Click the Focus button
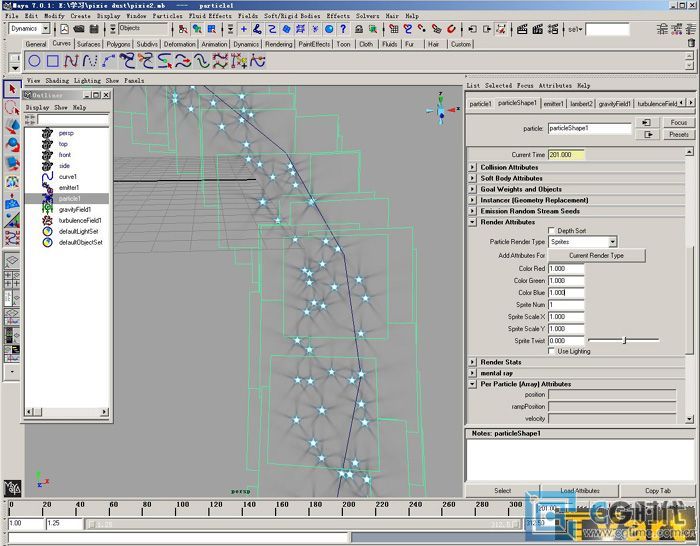This screenshot has height=546, width=700. pyautogui.click(x=679, y=122)
